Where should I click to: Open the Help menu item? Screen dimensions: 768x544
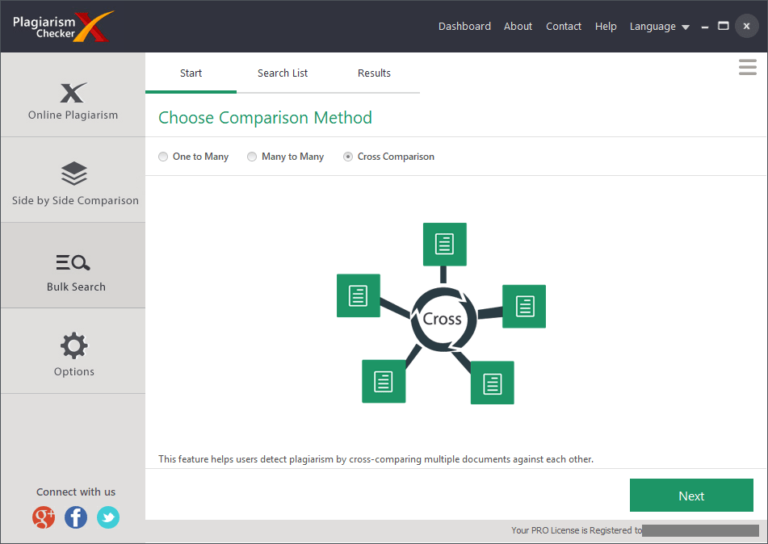coord(606,26)
